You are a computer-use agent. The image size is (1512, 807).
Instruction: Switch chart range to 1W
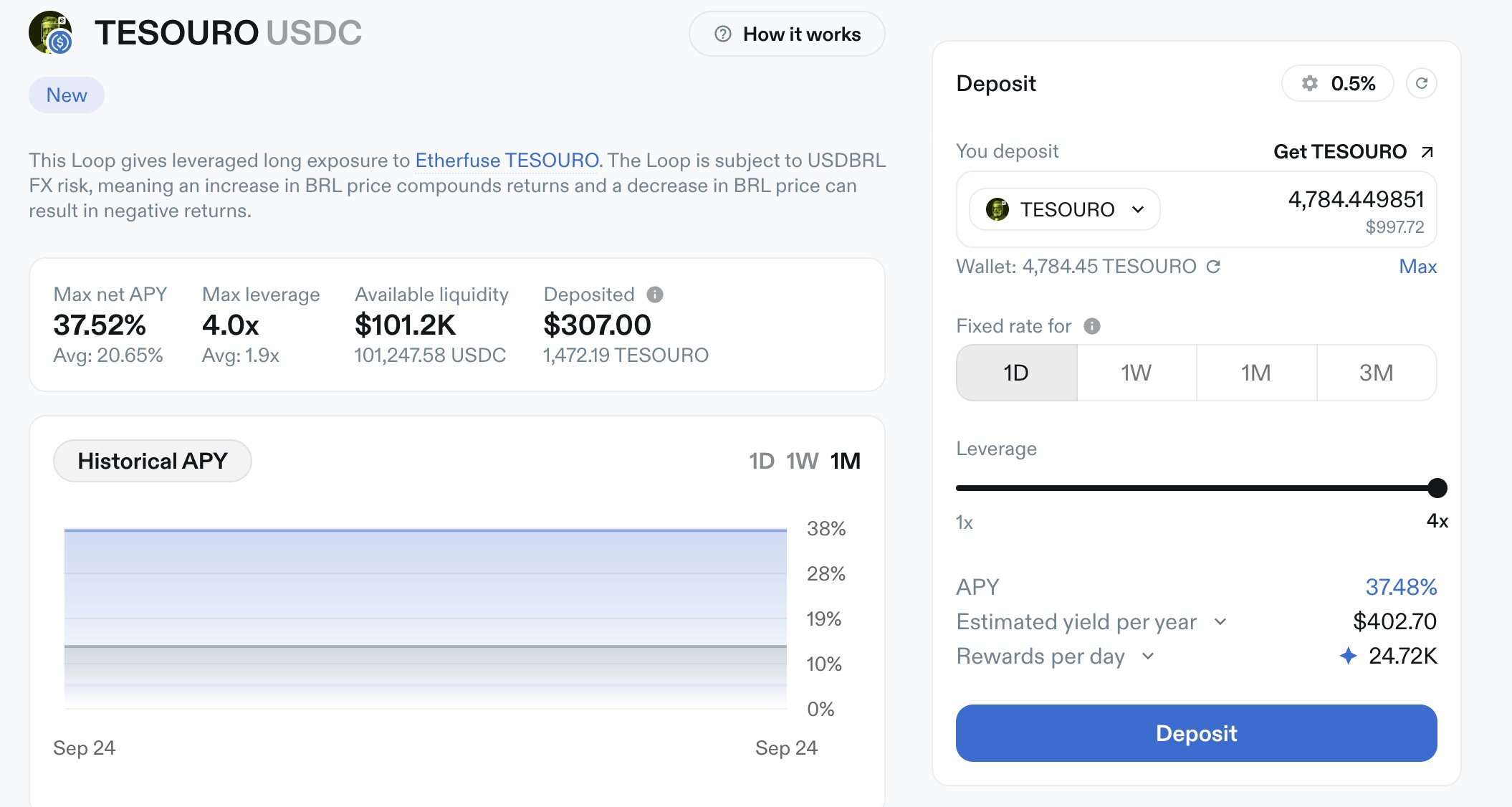click(x=802, y=461)
